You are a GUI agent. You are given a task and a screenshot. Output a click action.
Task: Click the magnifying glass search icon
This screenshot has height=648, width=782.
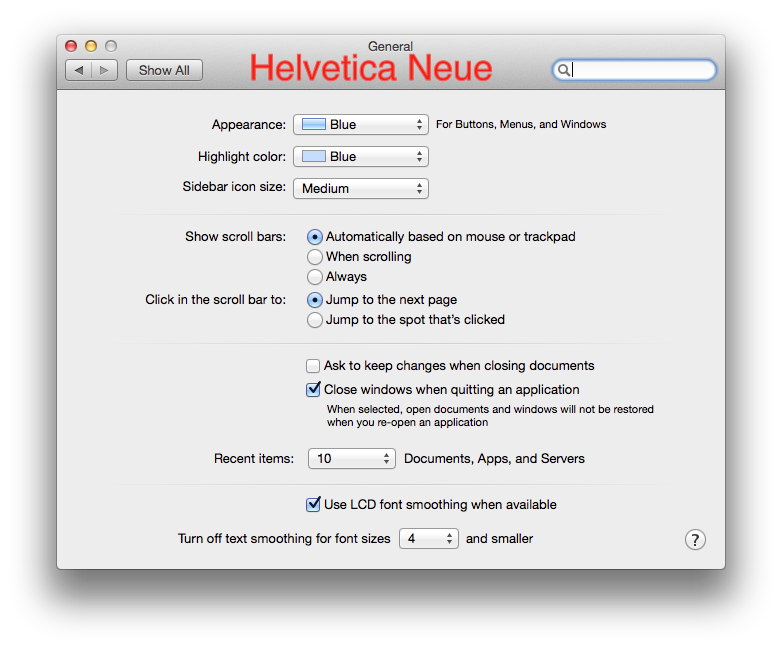point(563,70)
